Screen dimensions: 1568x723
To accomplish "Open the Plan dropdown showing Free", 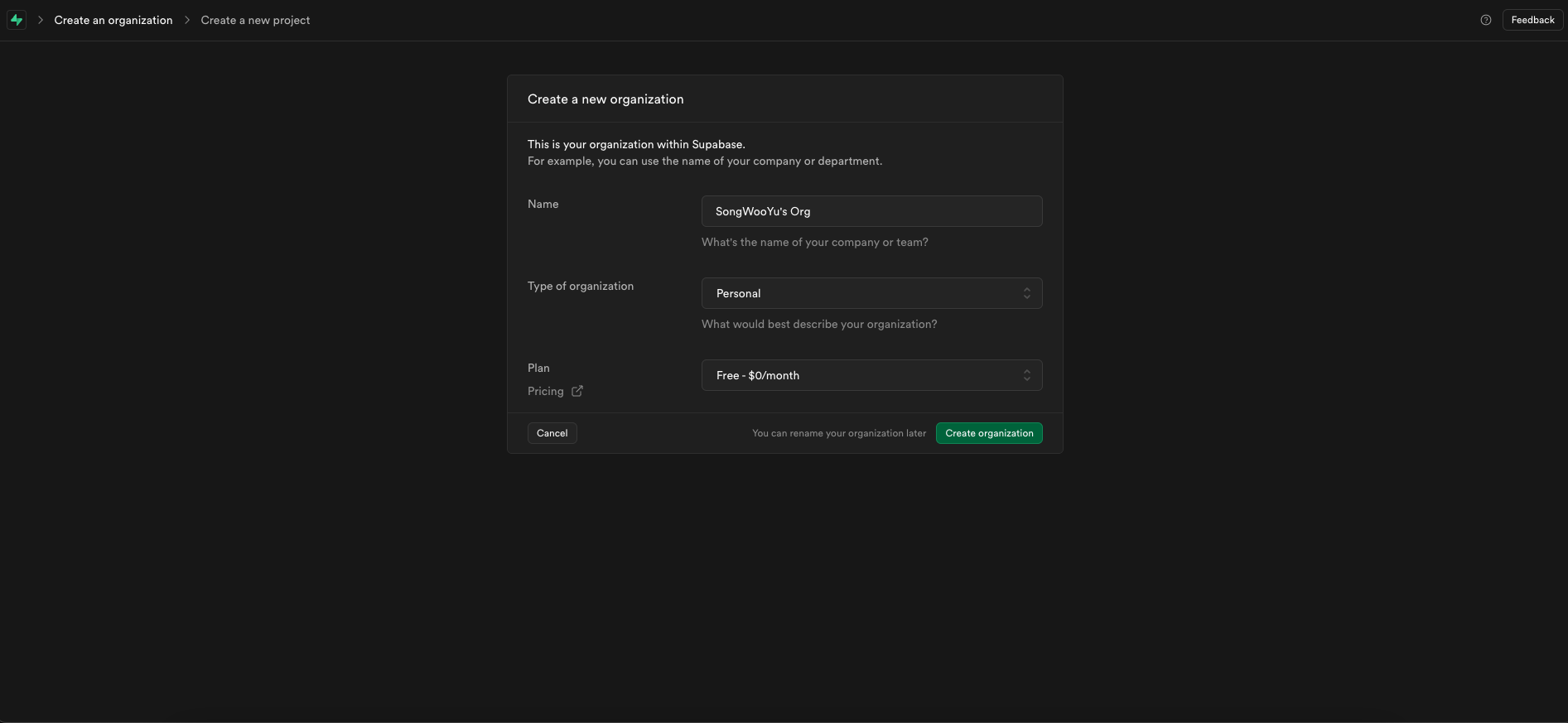I will pyautogui.click(x=871, y=375).
